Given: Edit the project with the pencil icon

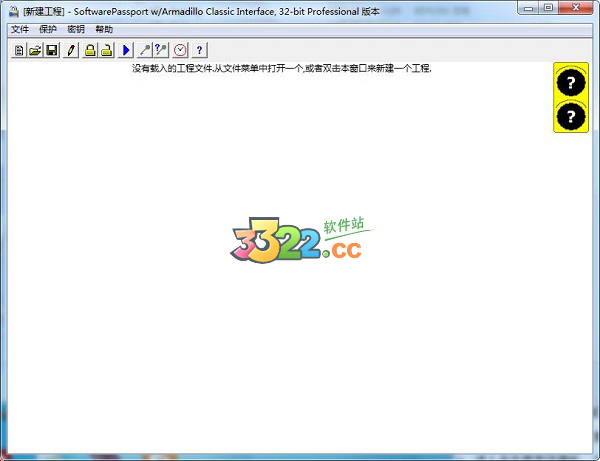Looking at the screenshot, I should tap(71, 50).
